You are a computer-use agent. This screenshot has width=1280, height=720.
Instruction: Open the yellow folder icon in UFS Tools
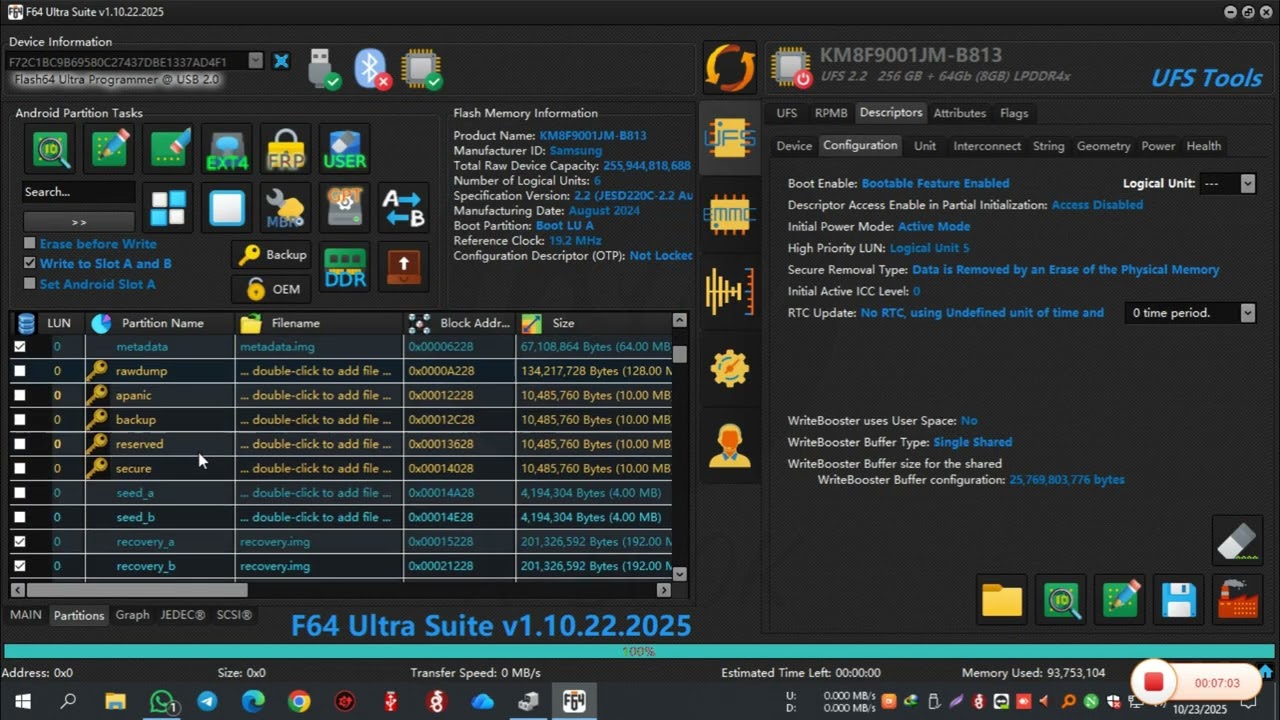click(1001, 600)
